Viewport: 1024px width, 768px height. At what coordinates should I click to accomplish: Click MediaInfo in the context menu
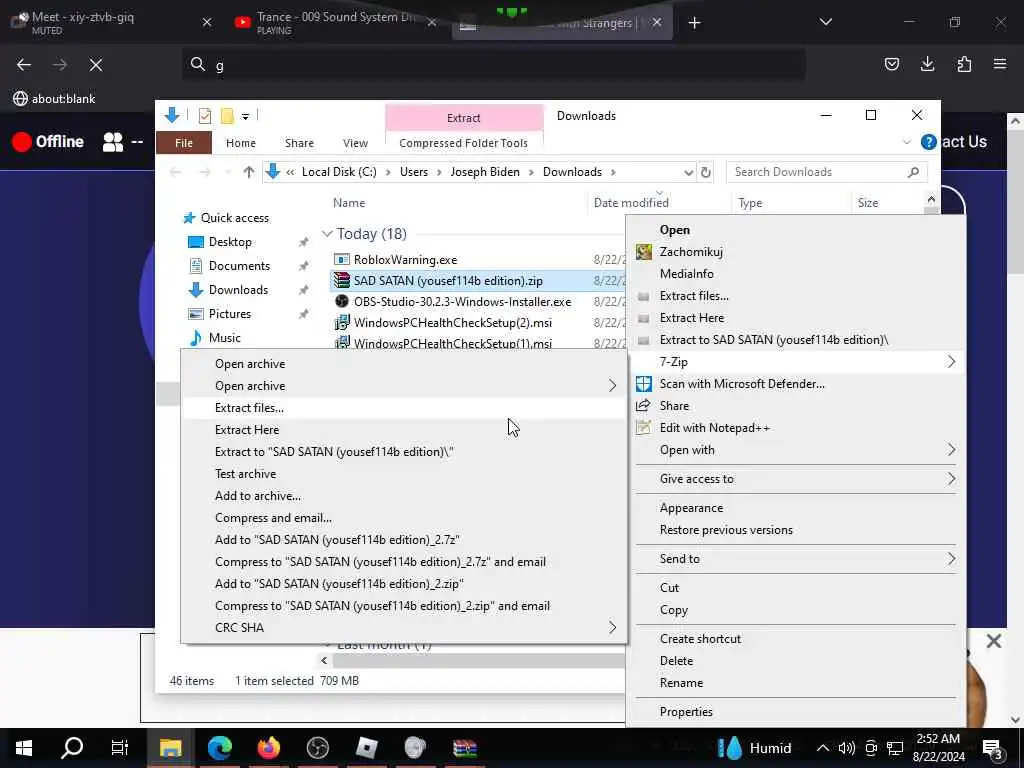[x=795, y=274]
